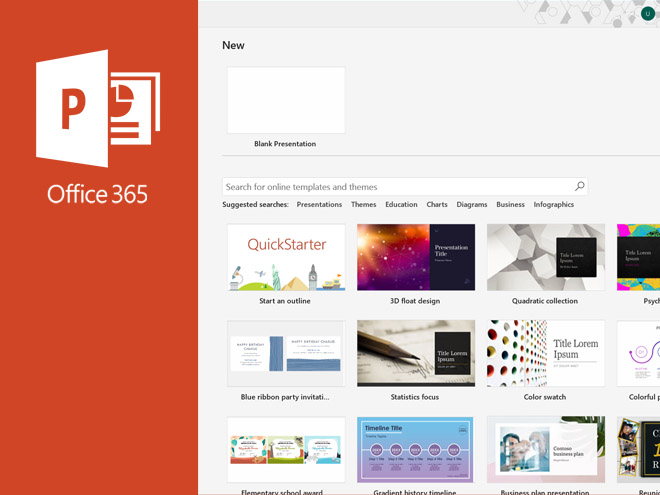Search suggested term Presentations
660x495 pixels.
coord(319,204)
